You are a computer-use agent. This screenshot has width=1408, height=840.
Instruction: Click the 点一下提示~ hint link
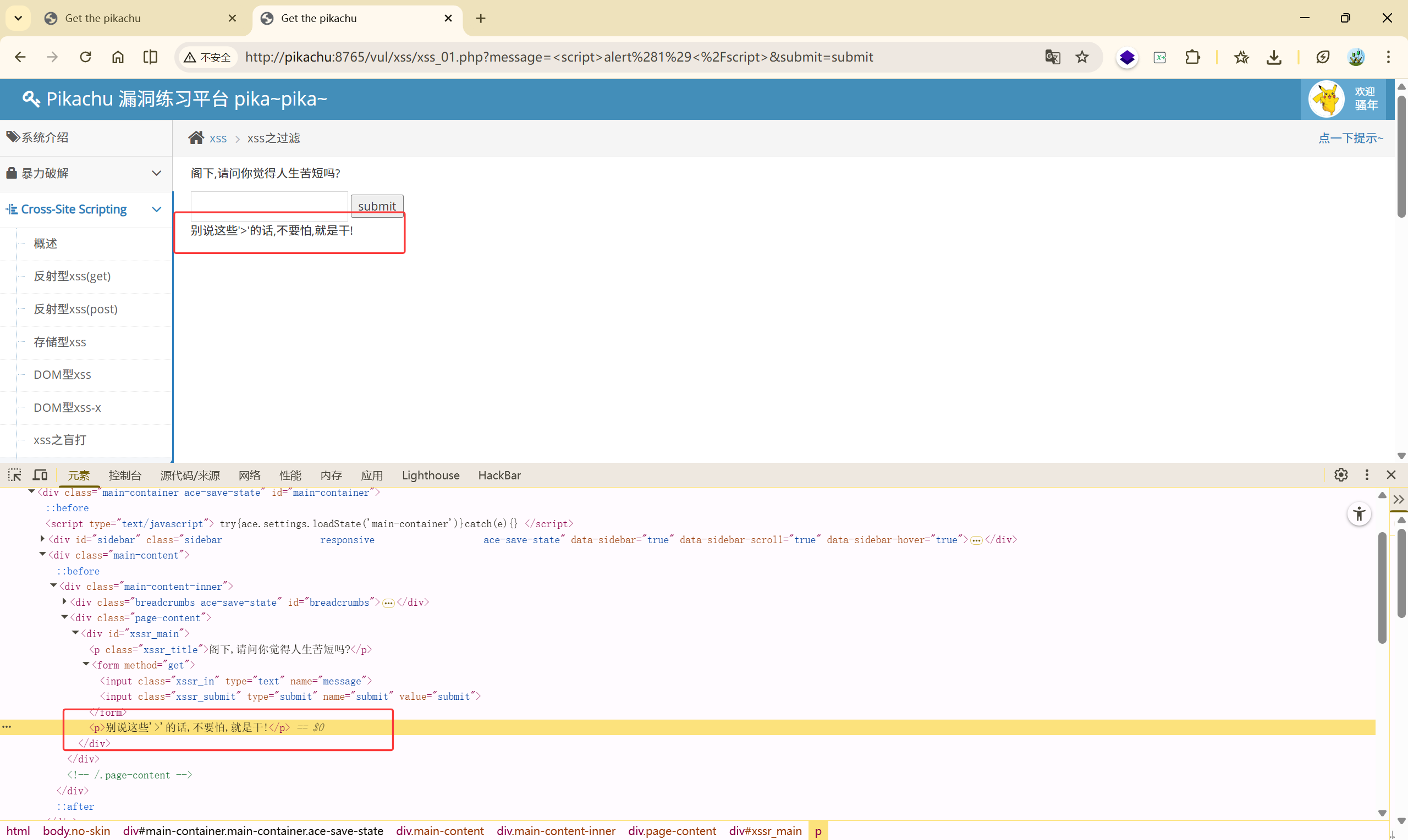(x=1350, y=138)
